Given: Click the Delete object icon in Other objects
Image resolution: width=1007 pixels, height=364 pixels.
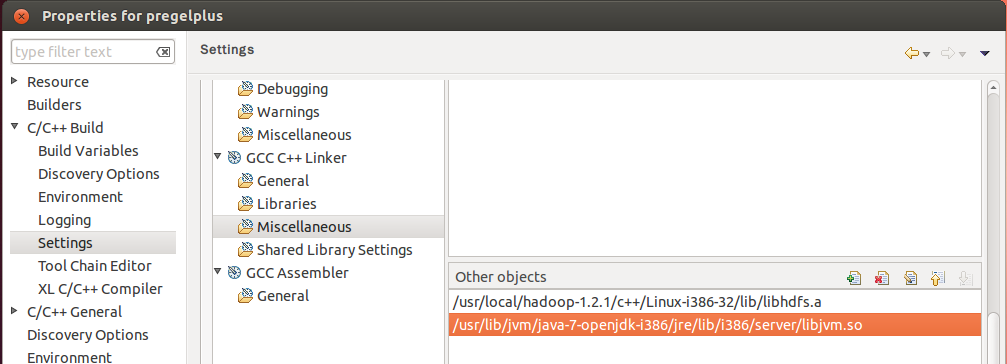Looking at the screenshot, I should point(882,278).
